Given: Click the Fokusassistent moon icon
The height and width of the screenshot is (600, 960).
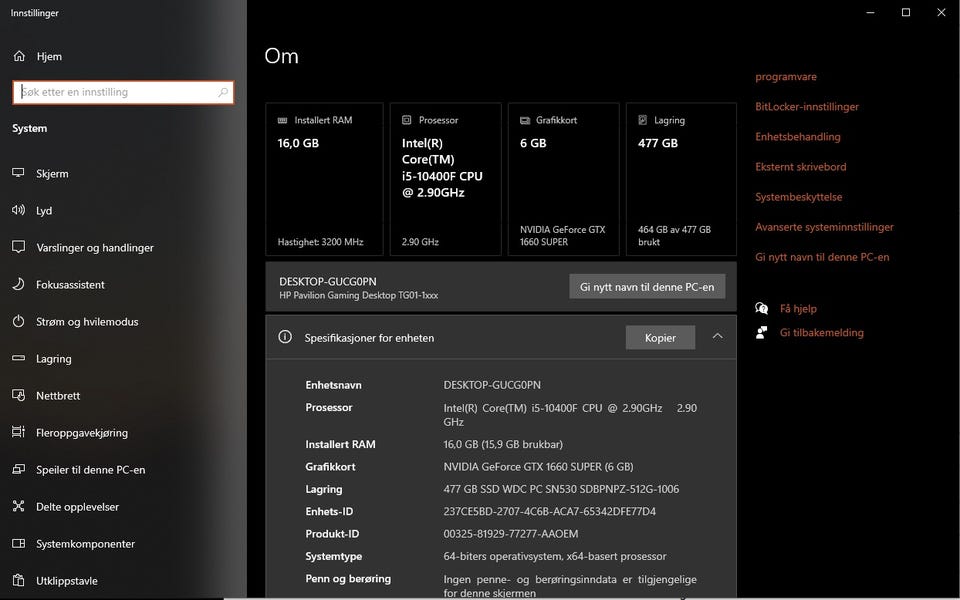Looking at the screenshot, I should (18, 284).
